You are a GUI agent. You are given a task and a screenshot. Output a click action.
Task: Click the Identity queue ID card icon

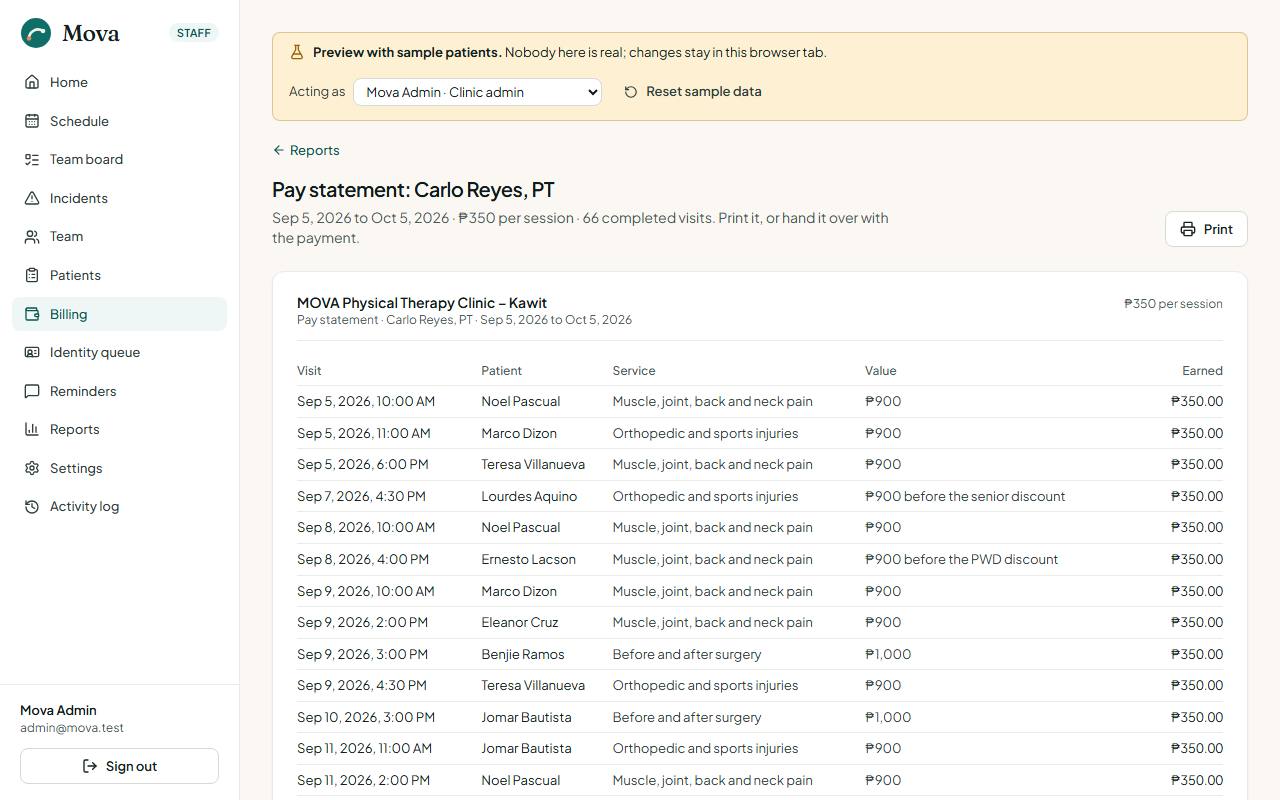pos(32,352)
